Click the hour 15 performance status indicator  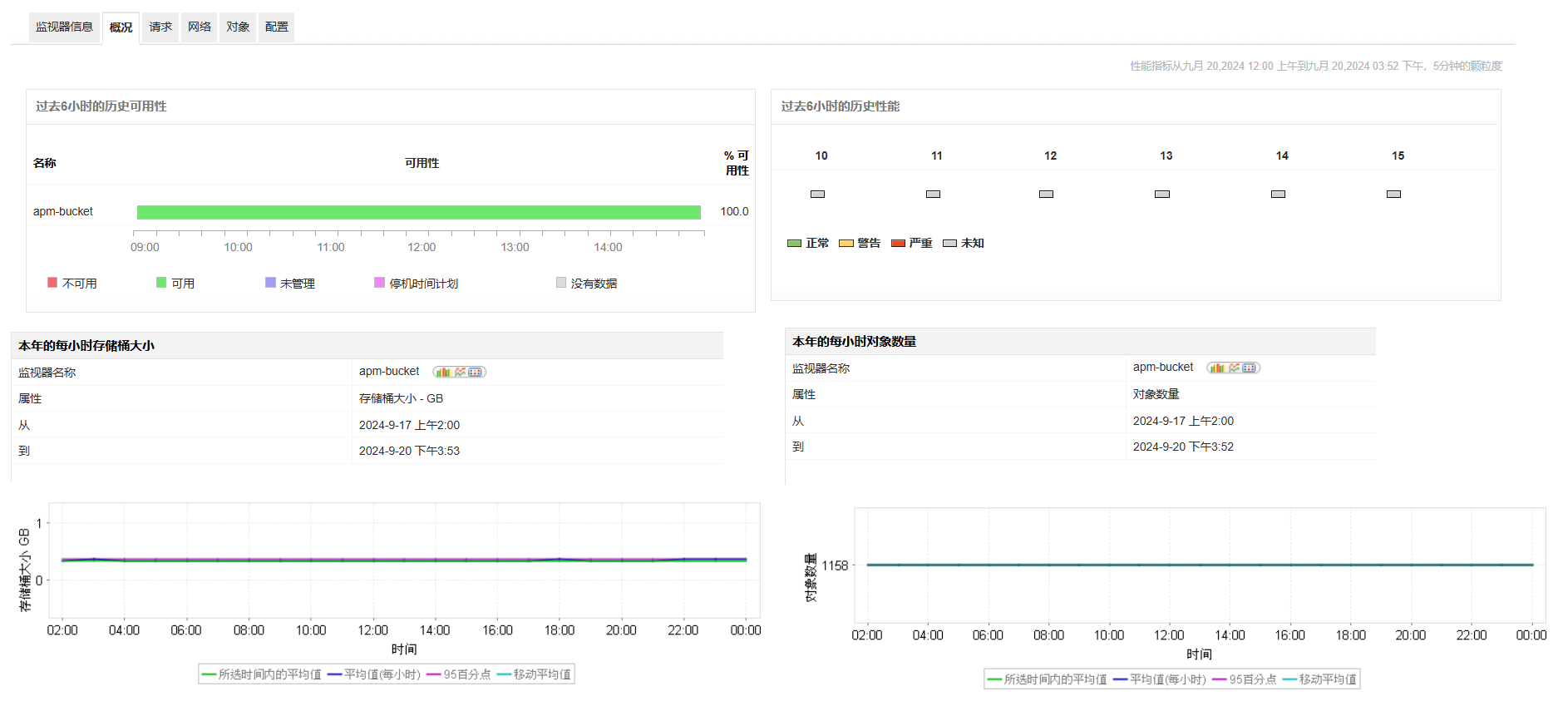(x=1393, y=194)
